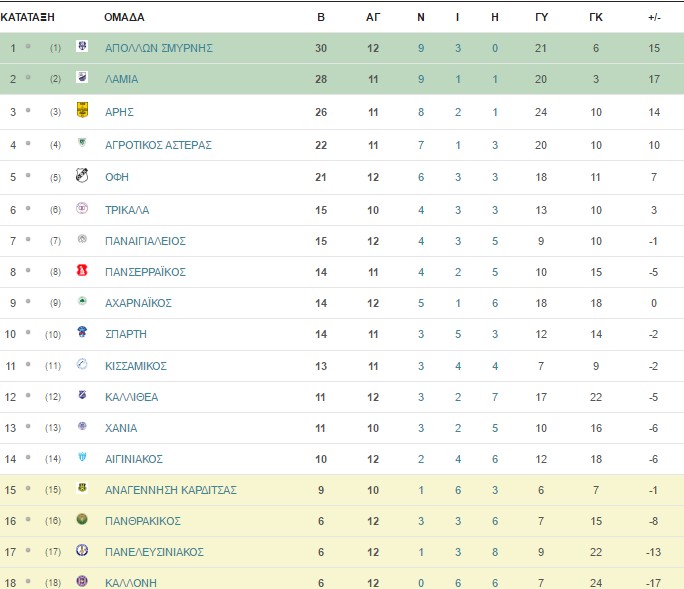Screen dimensions: 684x589
Task: Open the ΠΑΝΑΙΓΙΑΛΕΙΟΣ team link
Action: point(145,241)
